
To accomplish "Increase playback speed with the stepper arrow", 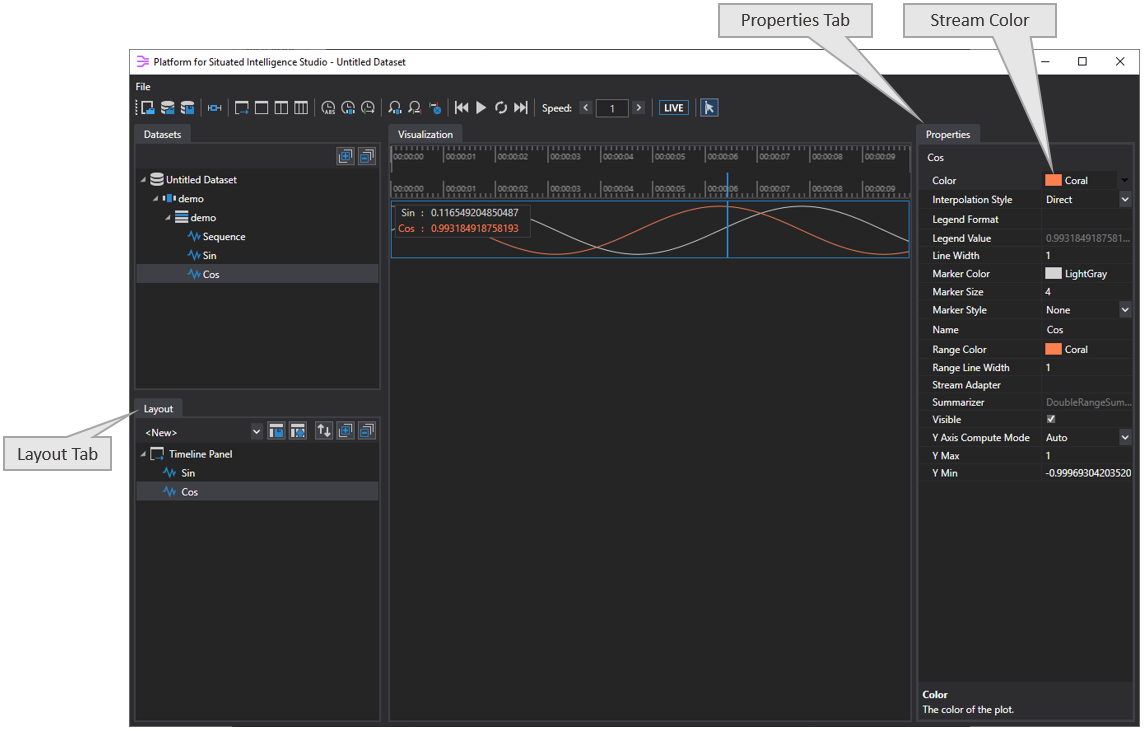I will (638, 107).
